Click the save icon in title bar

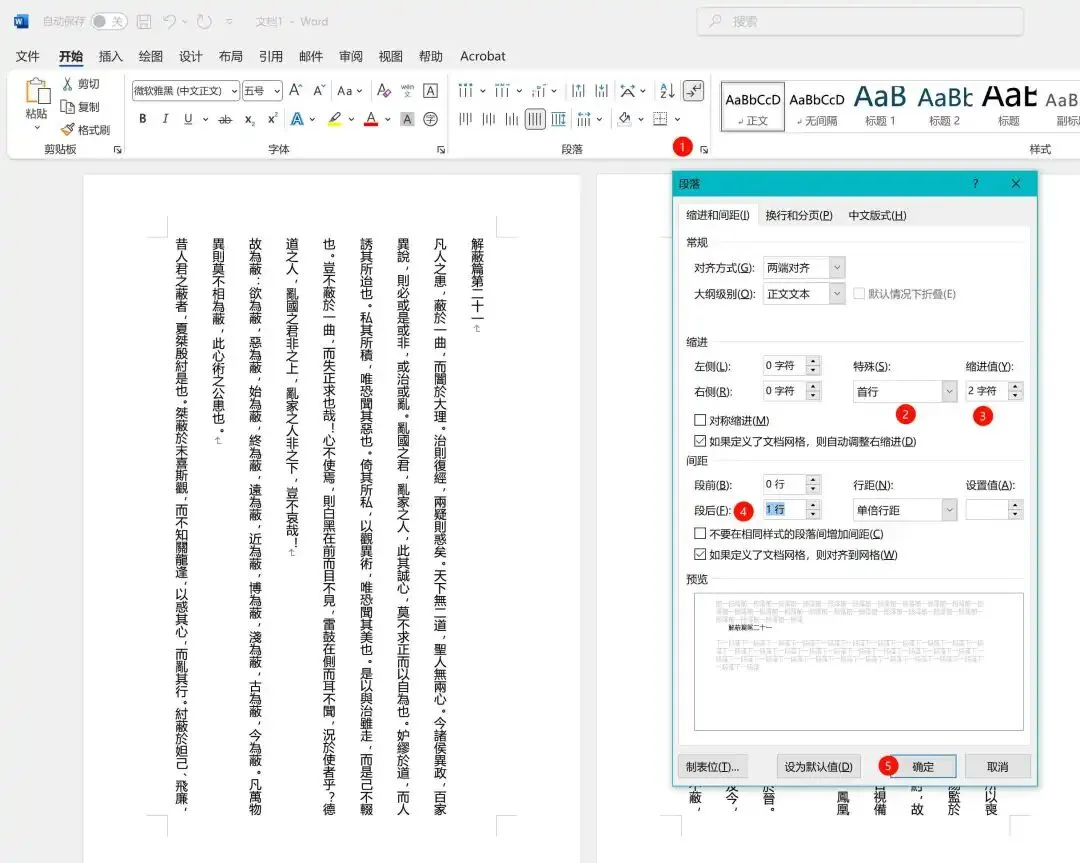[143, 21]
